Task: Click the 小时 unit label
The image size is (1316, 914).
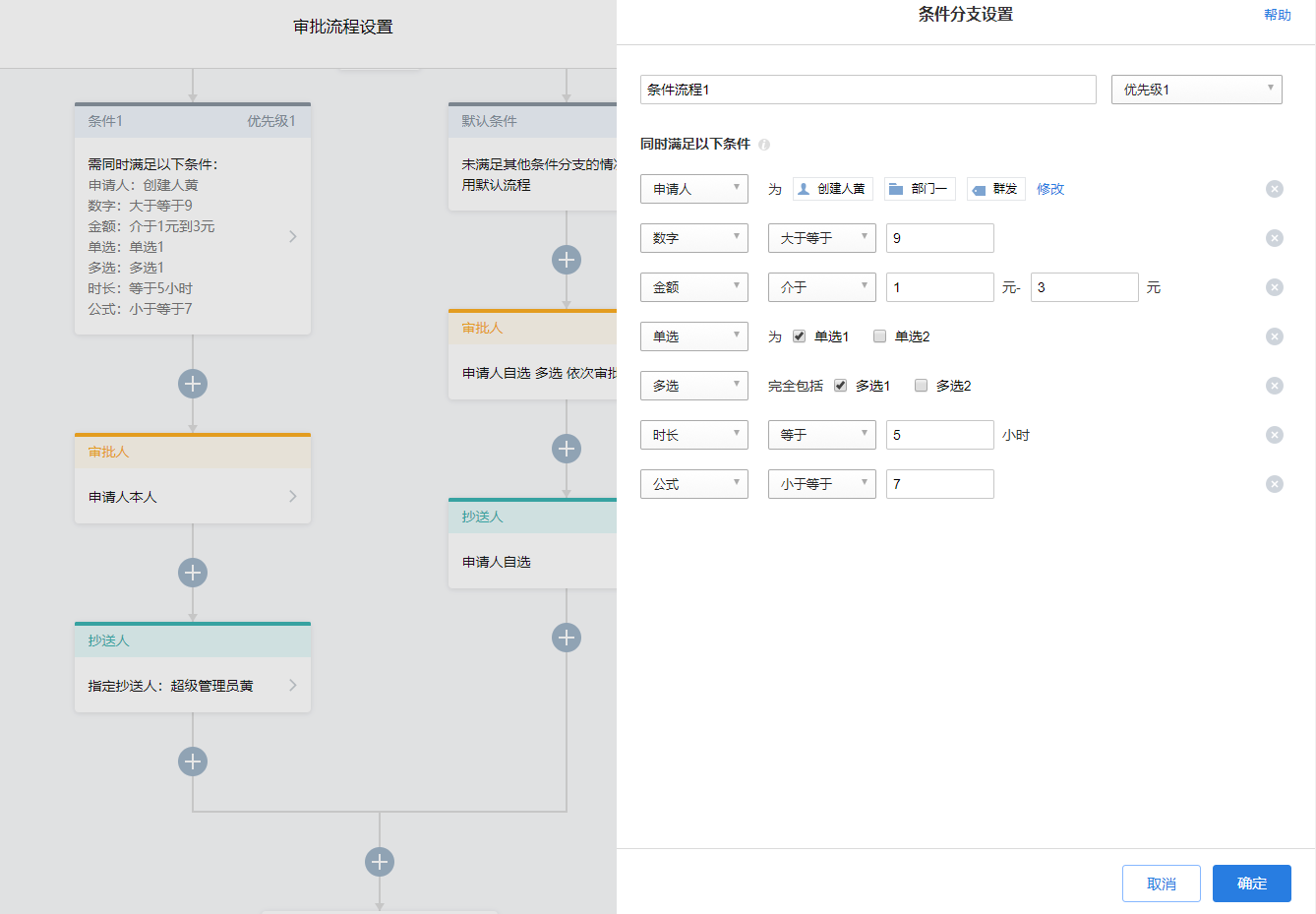Action: (x=1016, y=435)
